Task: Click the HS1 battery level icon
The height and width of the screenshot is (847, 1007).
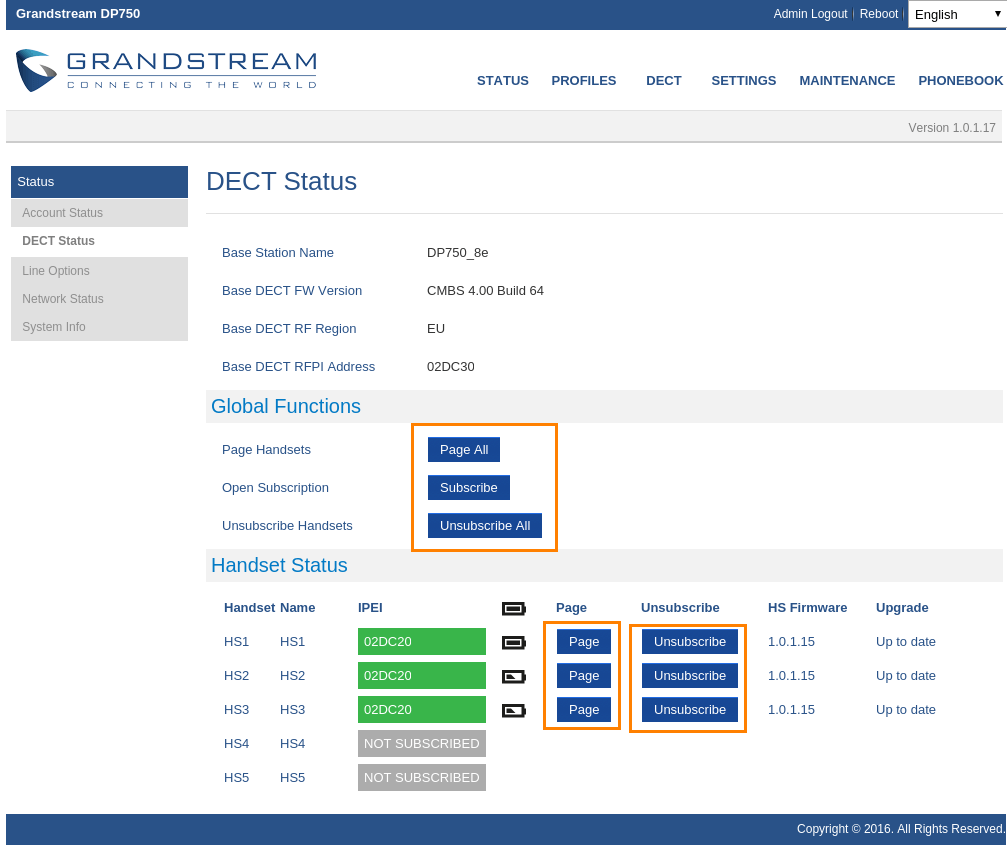Action: click(514, 642)
